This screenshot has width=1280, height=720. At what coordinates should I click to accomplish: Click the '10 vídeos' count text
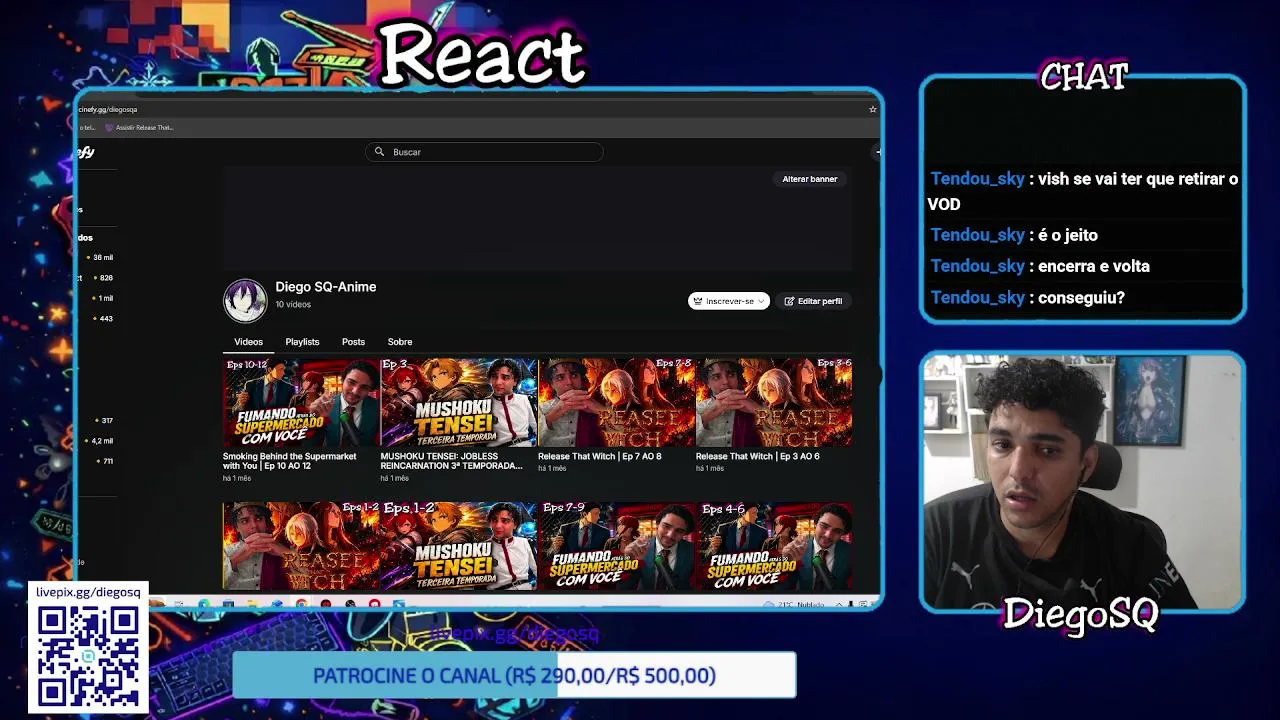293,305
